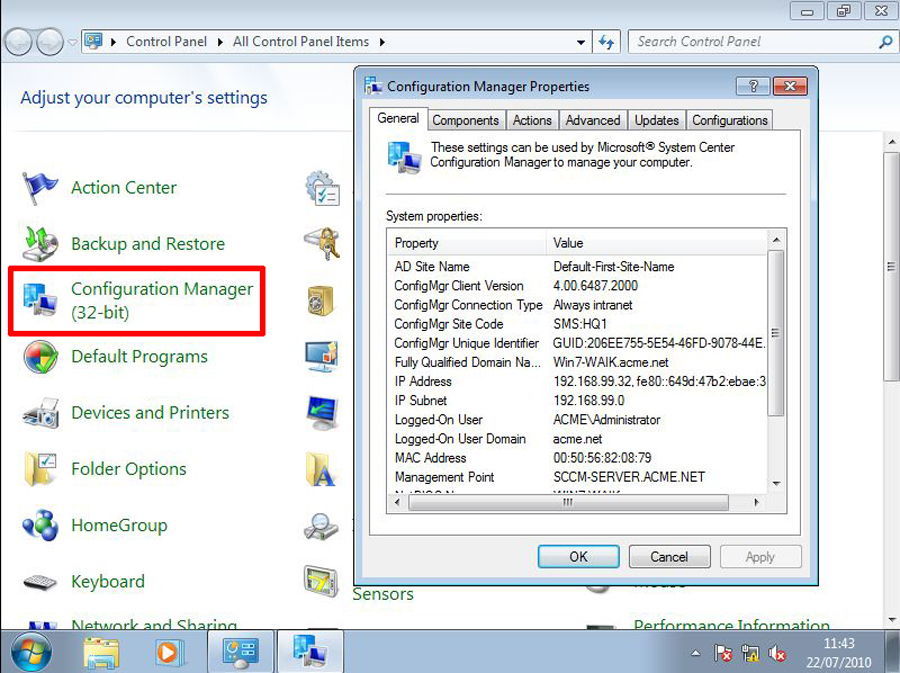Click the properties list scroll-right arrow

(x=757, y=503)
